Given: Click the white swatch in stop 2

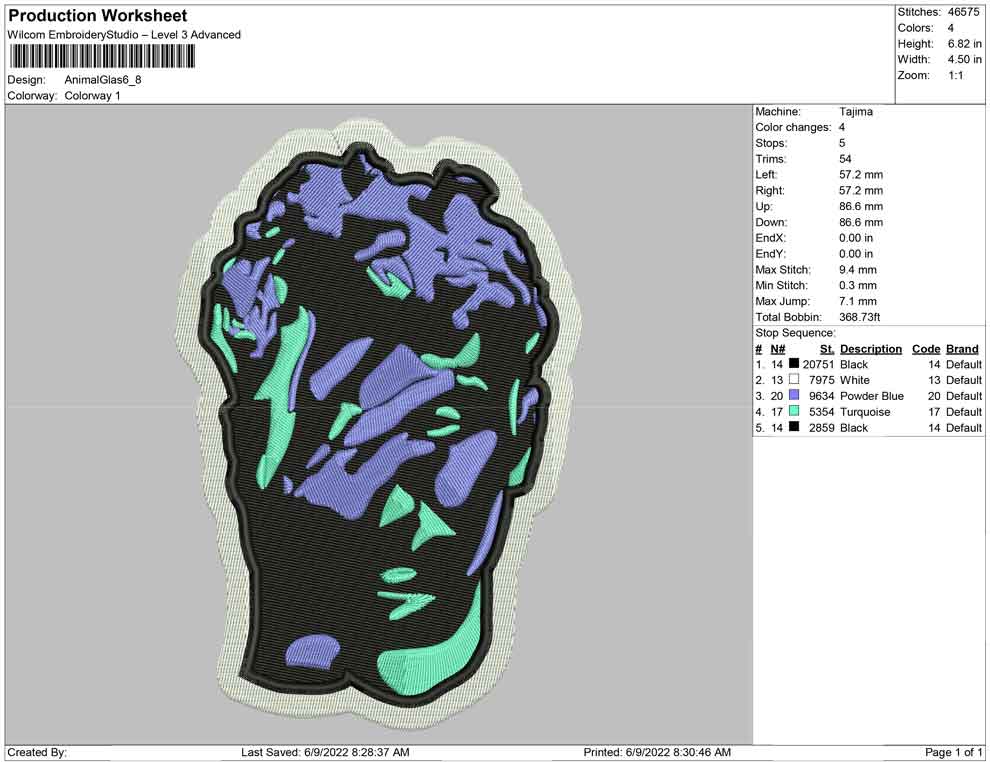Looking at the screenshot, I should [x=794, y=379].
